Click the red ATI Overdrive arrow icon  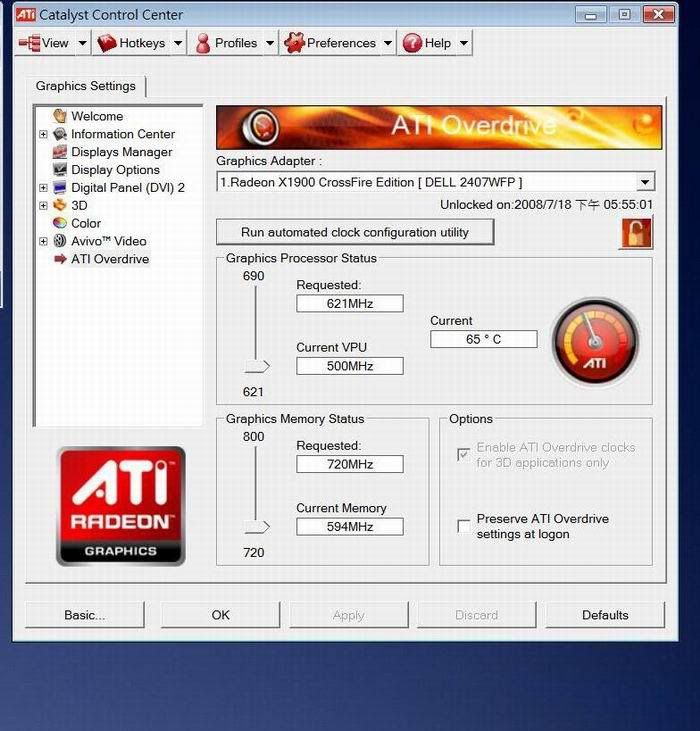pos(60,259)
